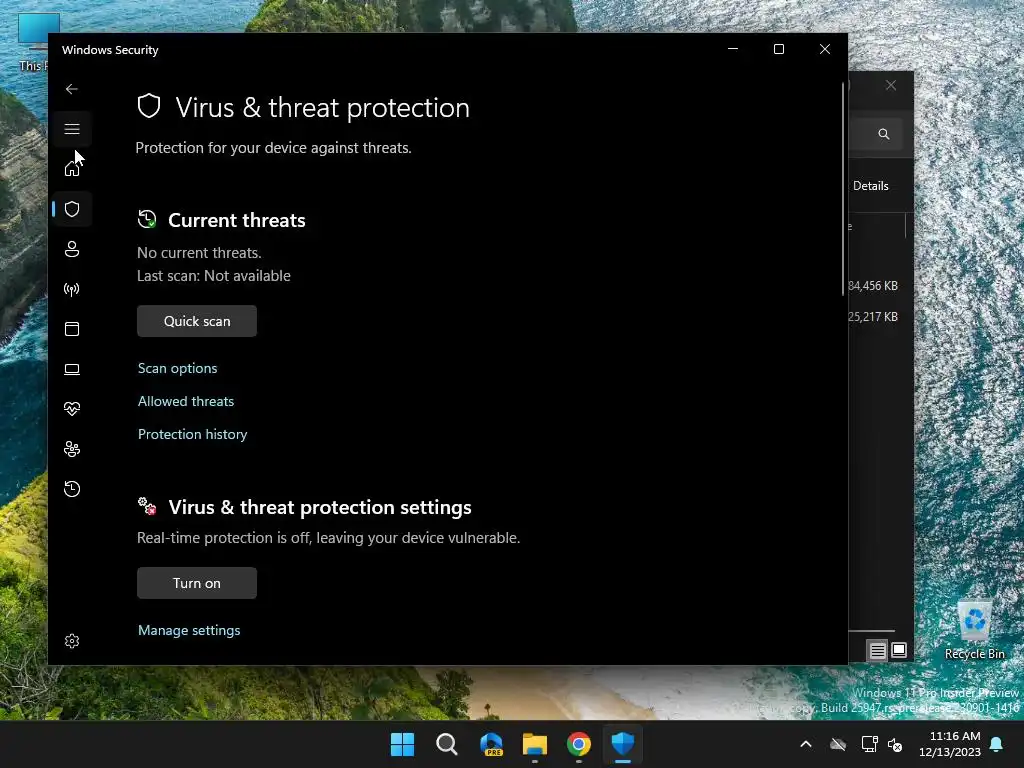Select Details in the background window
Screen dimensions: 1024x768
tap(871, 185)
